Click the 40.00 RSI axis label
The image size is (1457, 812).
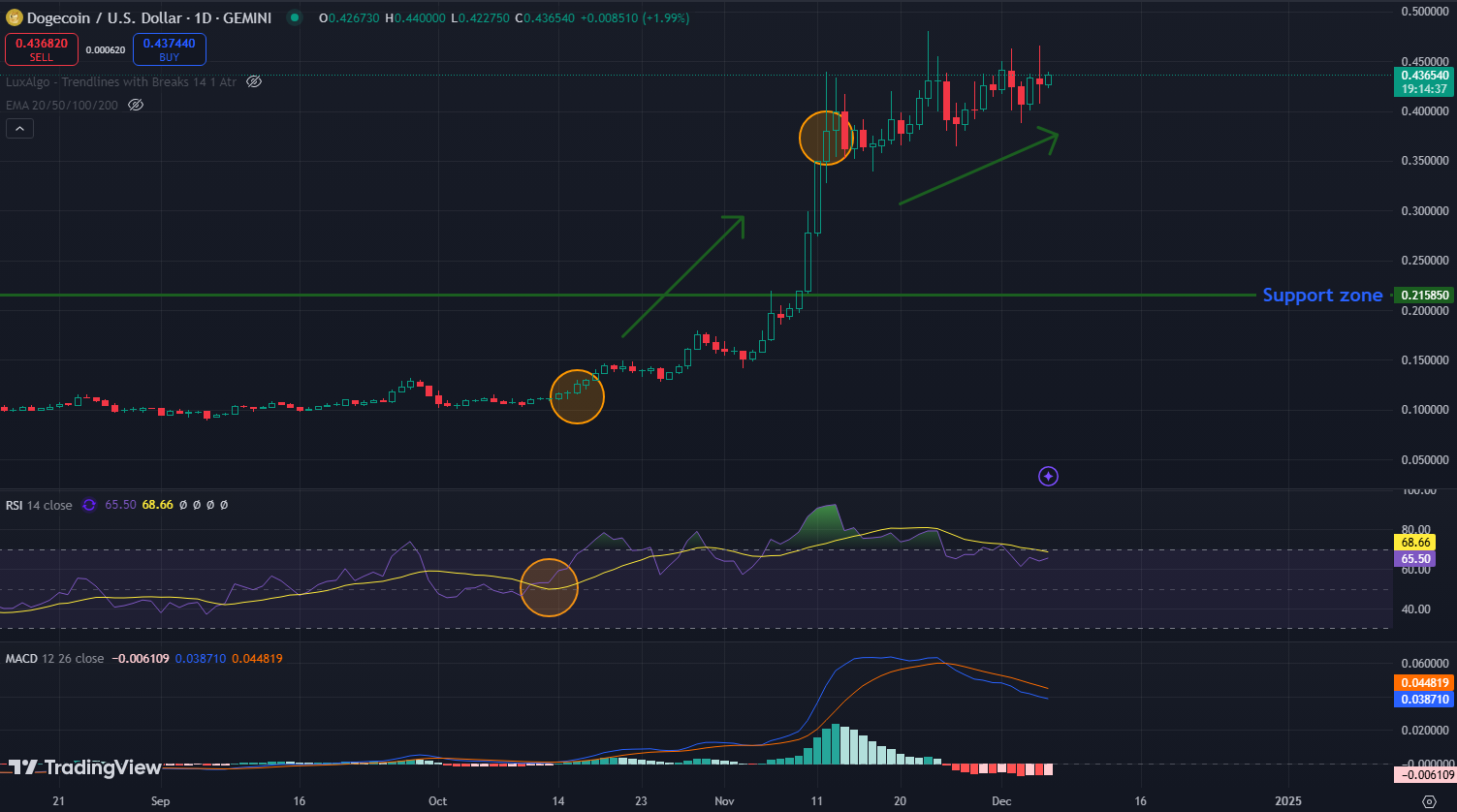pyautogui.click(x=1415, y=609)
